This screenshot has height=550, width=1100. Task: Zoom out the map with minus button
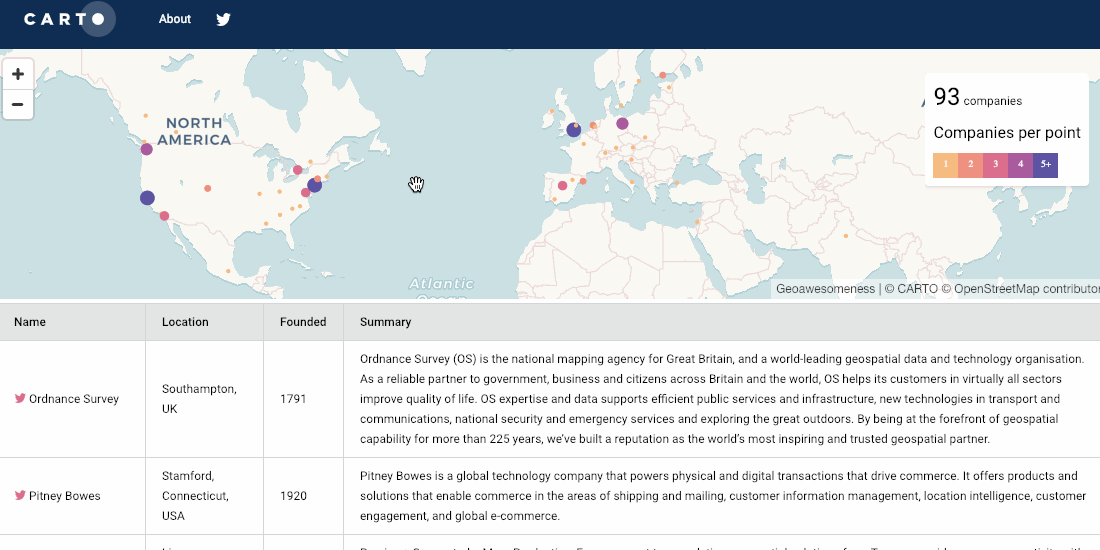(x=18, y=105)
